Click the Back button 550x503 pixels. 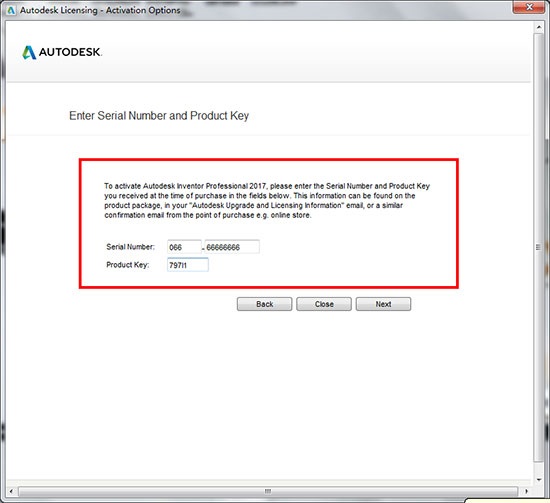[x=264, y=304]
